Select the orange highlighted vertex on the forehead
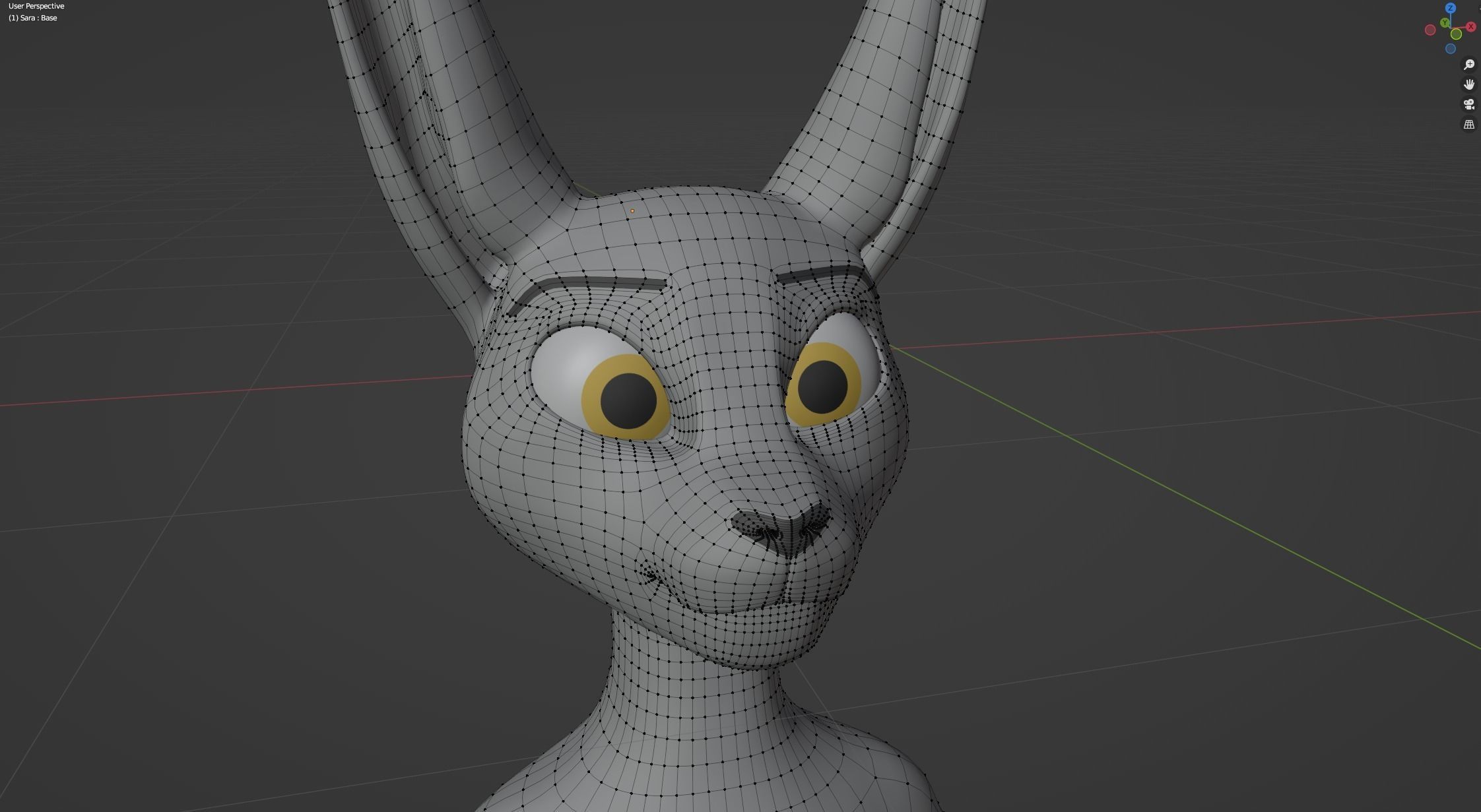This screenshot has height=812, width=1481. [632, 211]
